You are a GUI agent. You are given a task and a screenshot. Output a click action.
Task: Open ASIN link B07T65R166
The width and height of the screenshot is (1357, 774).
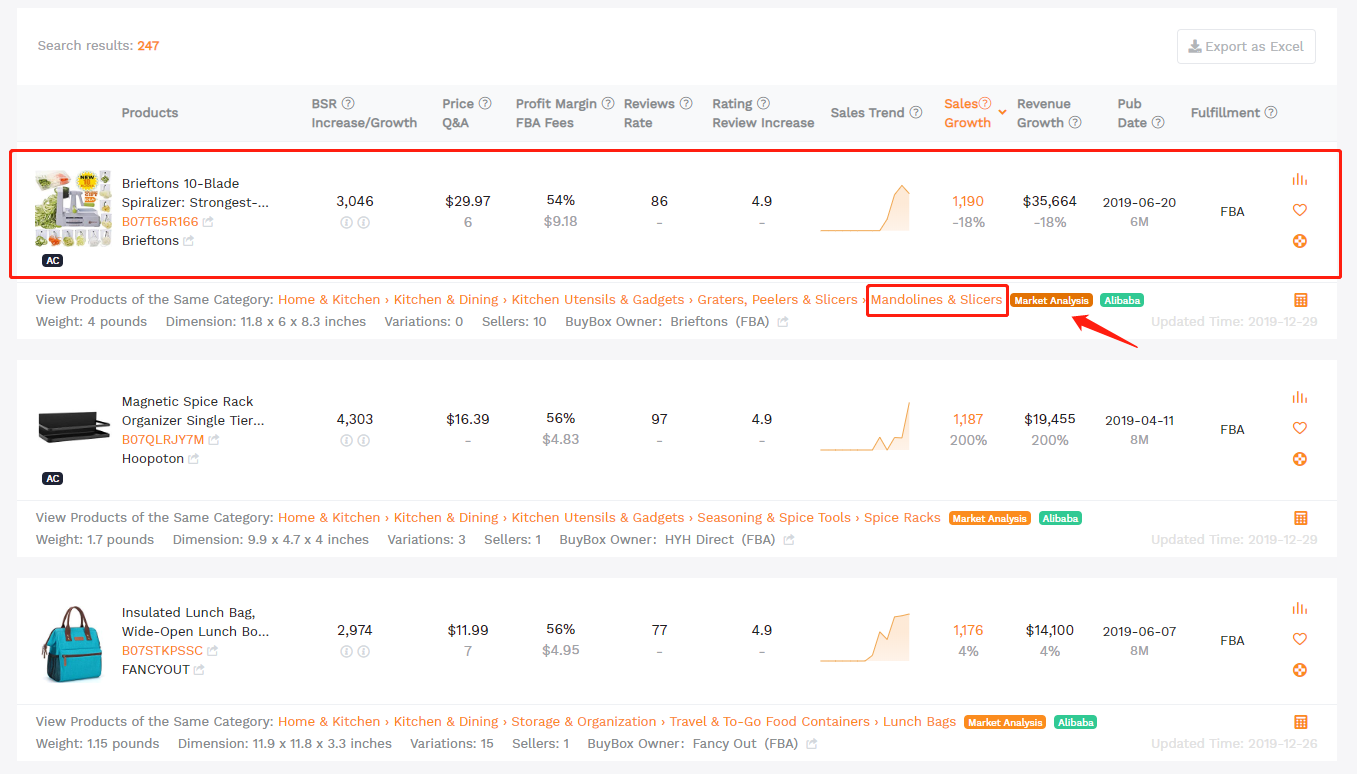[x=160, y=222]
